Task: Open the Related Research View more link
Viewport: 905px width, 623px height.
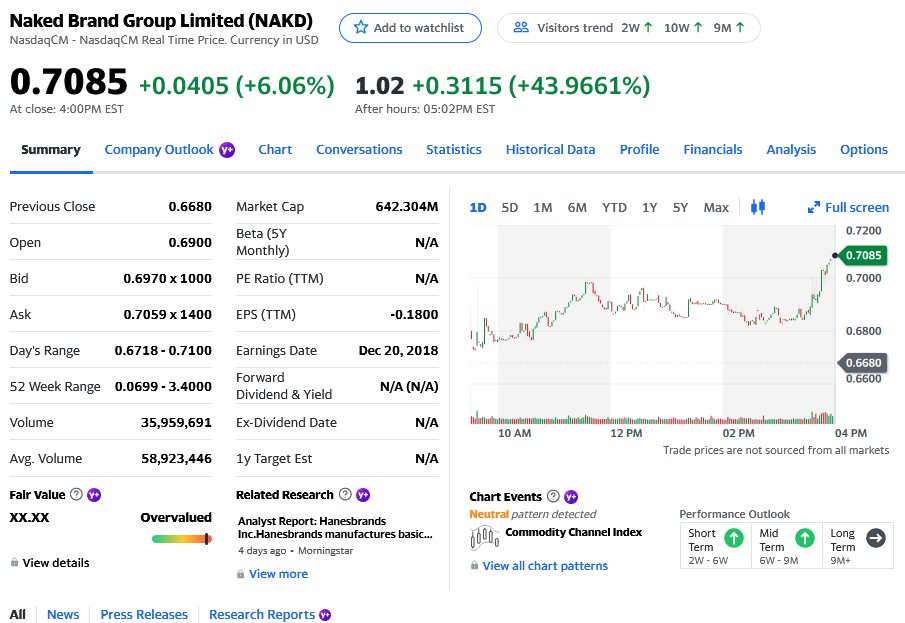Action: [278, 574]
